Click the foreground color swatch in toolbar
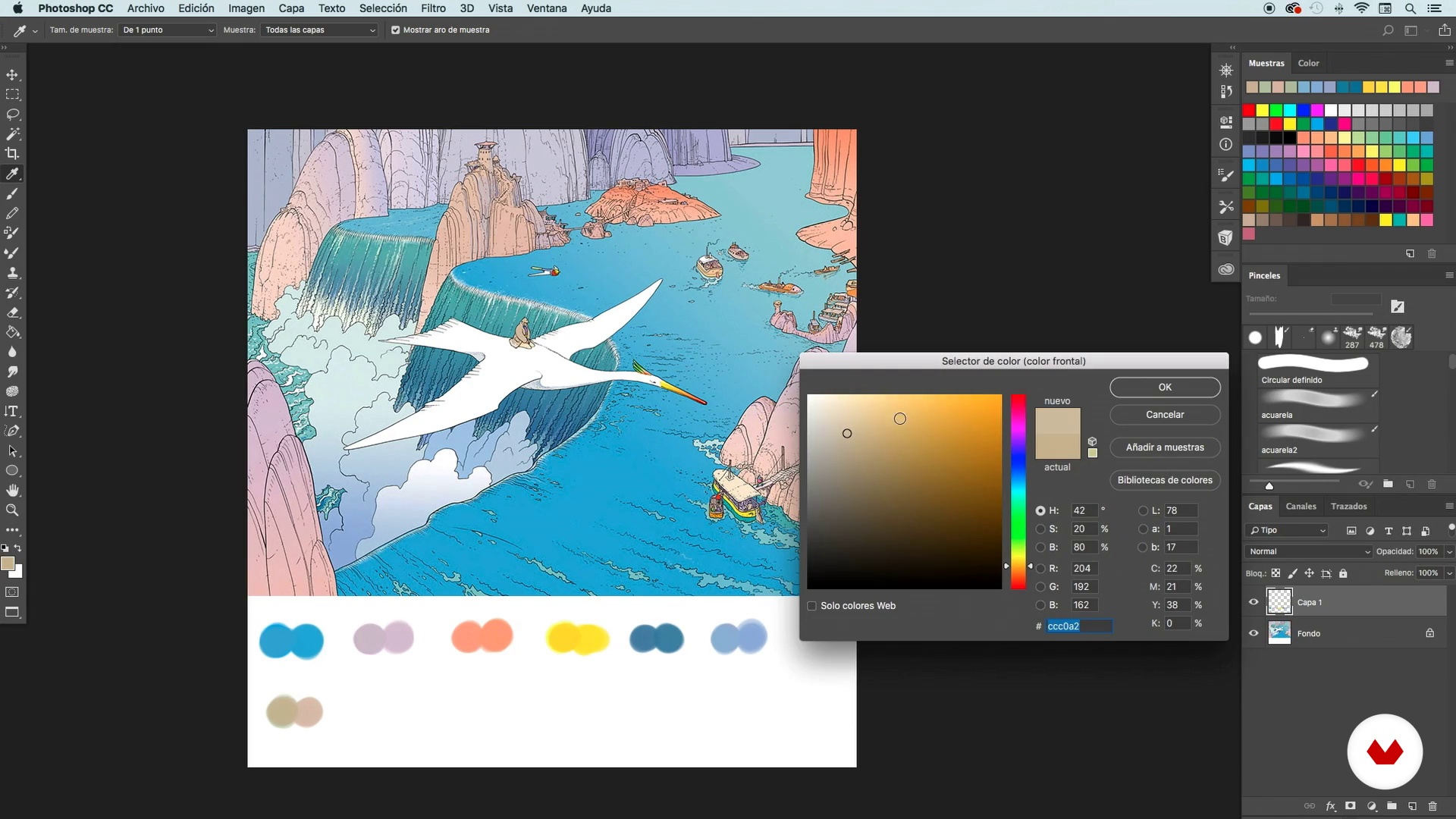 point(8,563)
